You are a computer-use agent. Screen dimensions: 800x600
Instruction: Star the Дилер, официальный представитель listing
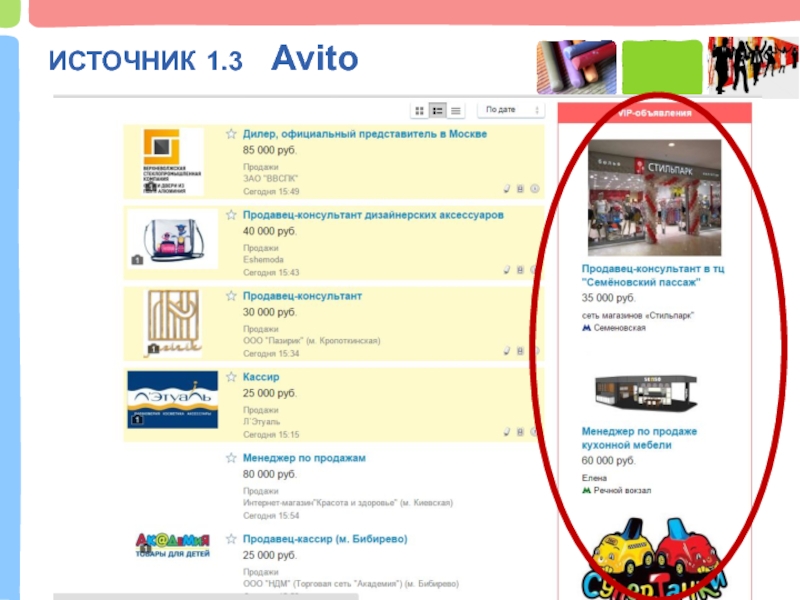pyautogui.click(x=231, y=134)
